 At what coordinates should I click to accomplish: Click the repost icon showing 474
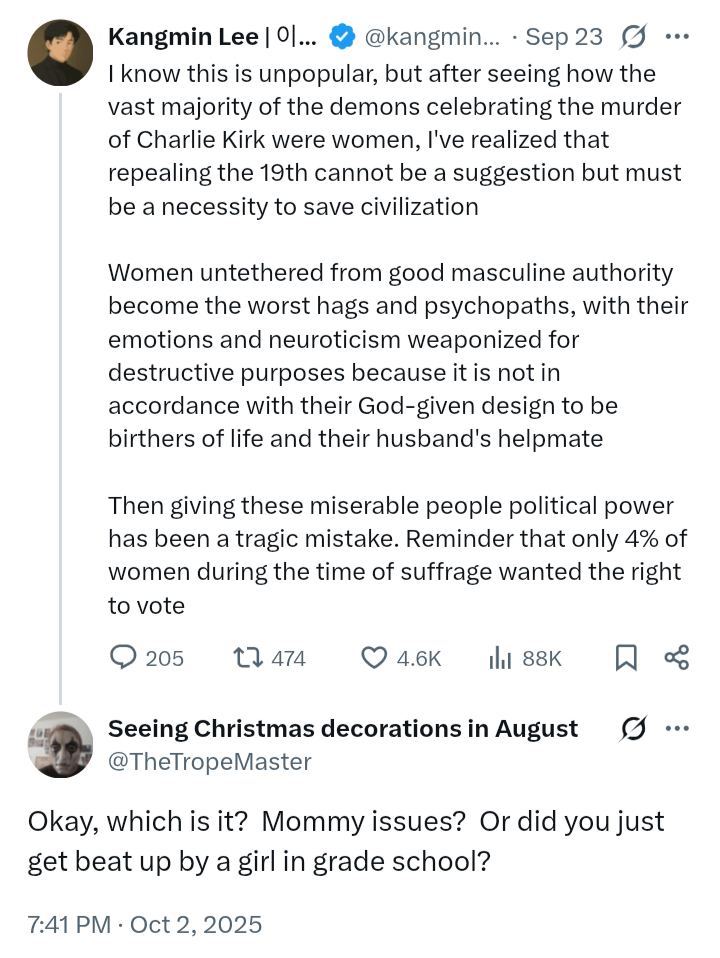coord(245,657)
